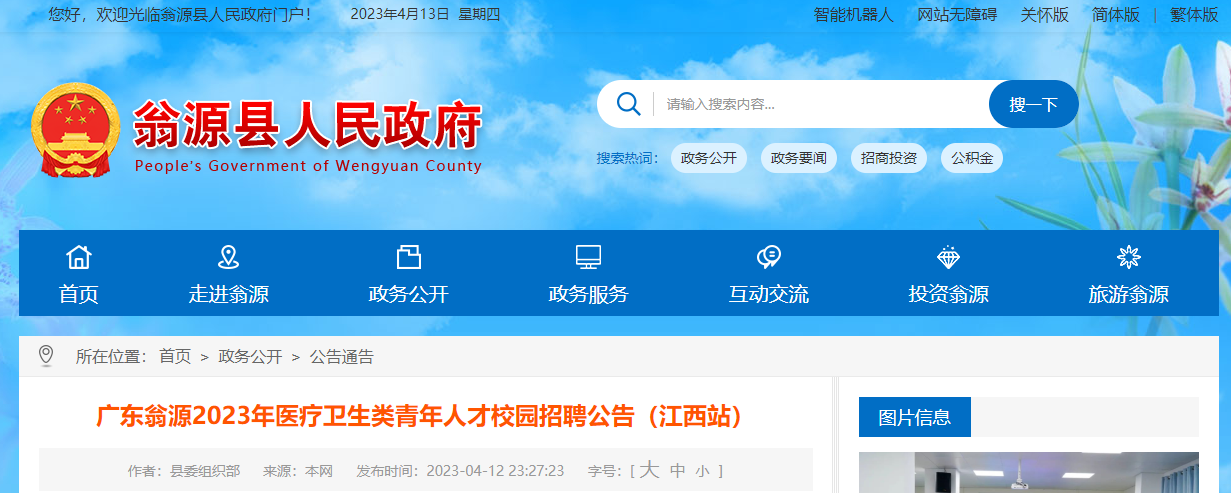1231x493 pixels.
Task: Click the author text 县委组织部
Action: [x=205, y=470]
